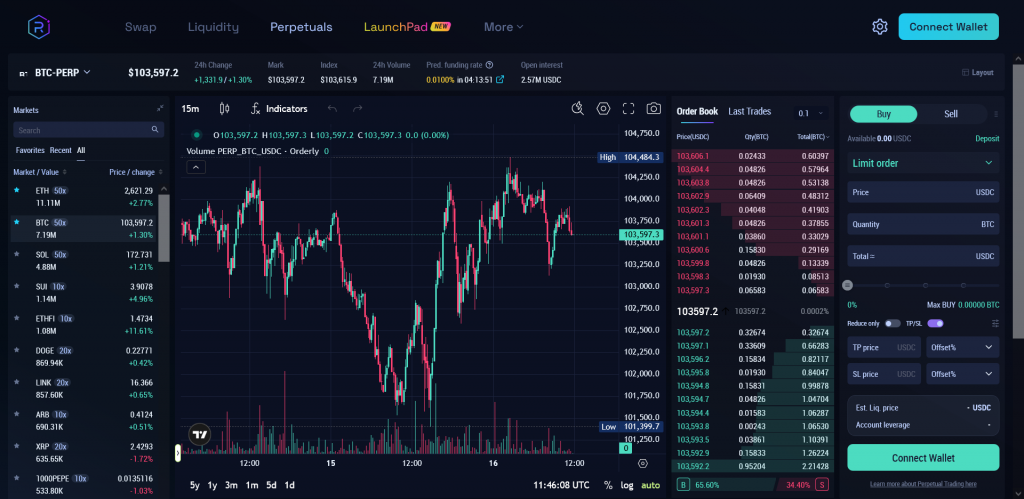The image size is (1024, 499).
Task: Disable the TP/SL switch
Action: (x=935, y=323)
